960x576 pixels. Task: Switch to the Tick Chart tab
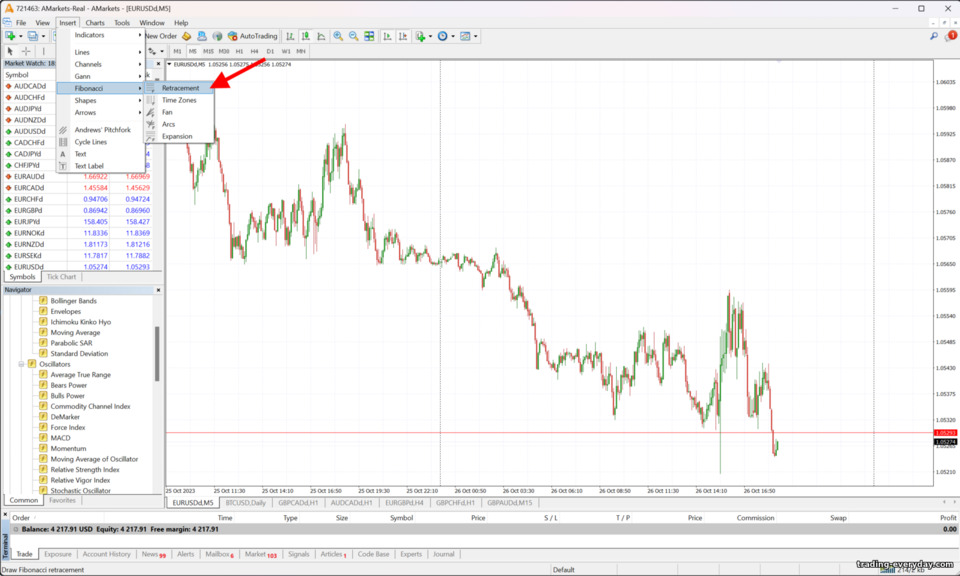click(x=61, y=277)
